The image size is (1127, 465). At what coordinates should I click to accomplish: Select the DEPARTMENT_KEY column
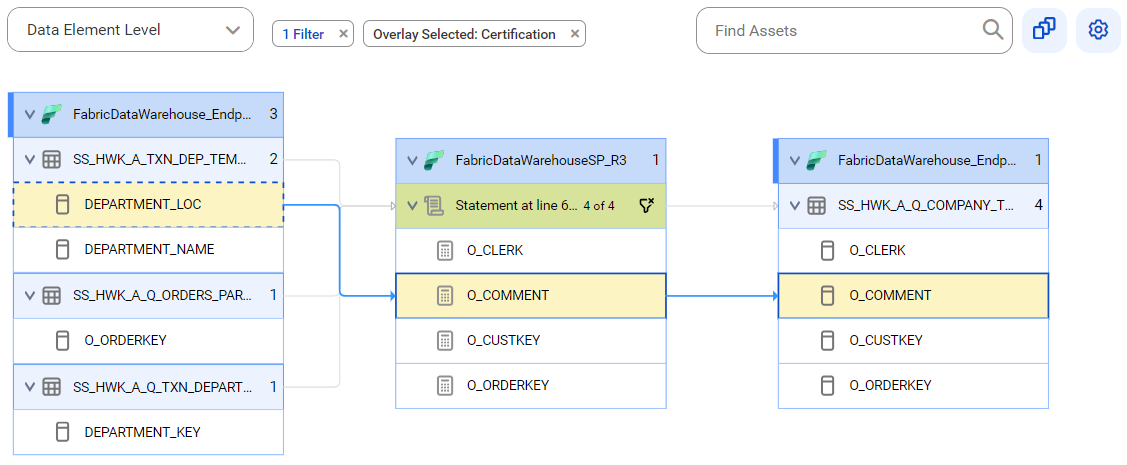pyautogui.click(x=148, y=432)
